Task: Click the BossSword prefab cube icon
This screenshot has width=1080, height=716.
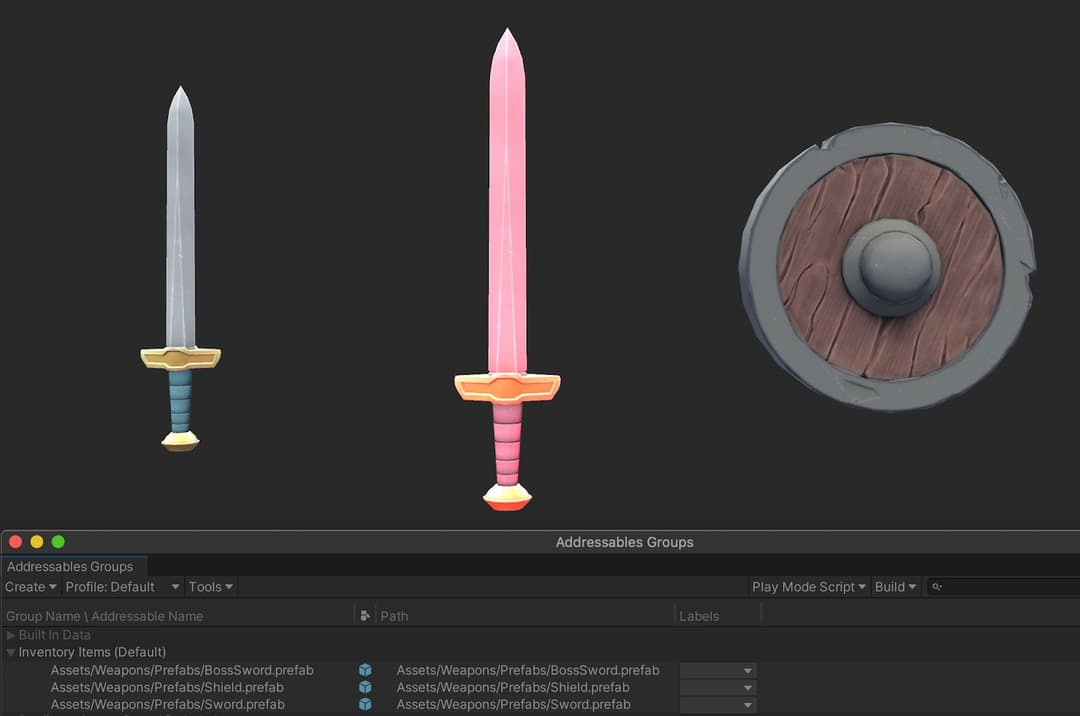Action: pyautogui.click(x=365, y=670)
